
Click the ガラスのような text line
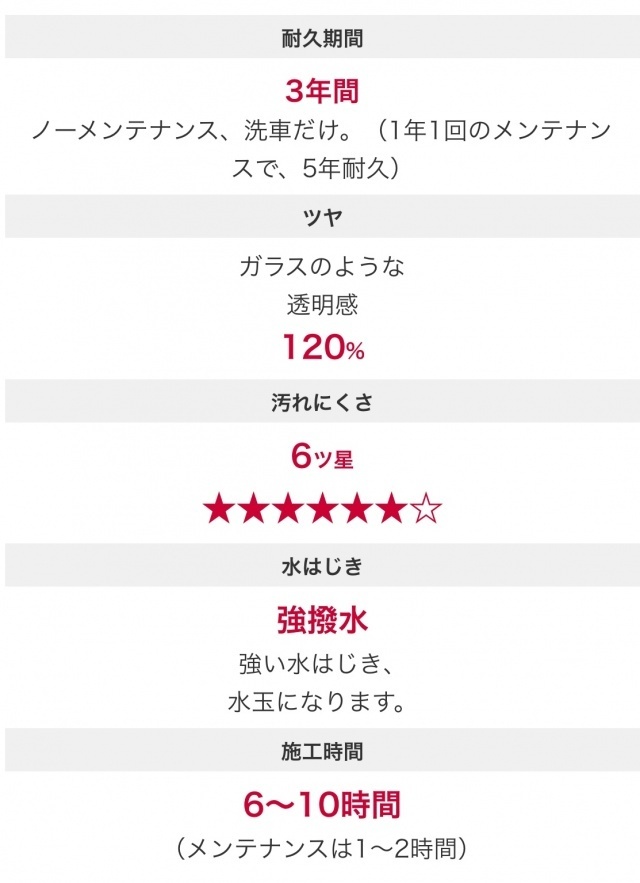point(322,267)
